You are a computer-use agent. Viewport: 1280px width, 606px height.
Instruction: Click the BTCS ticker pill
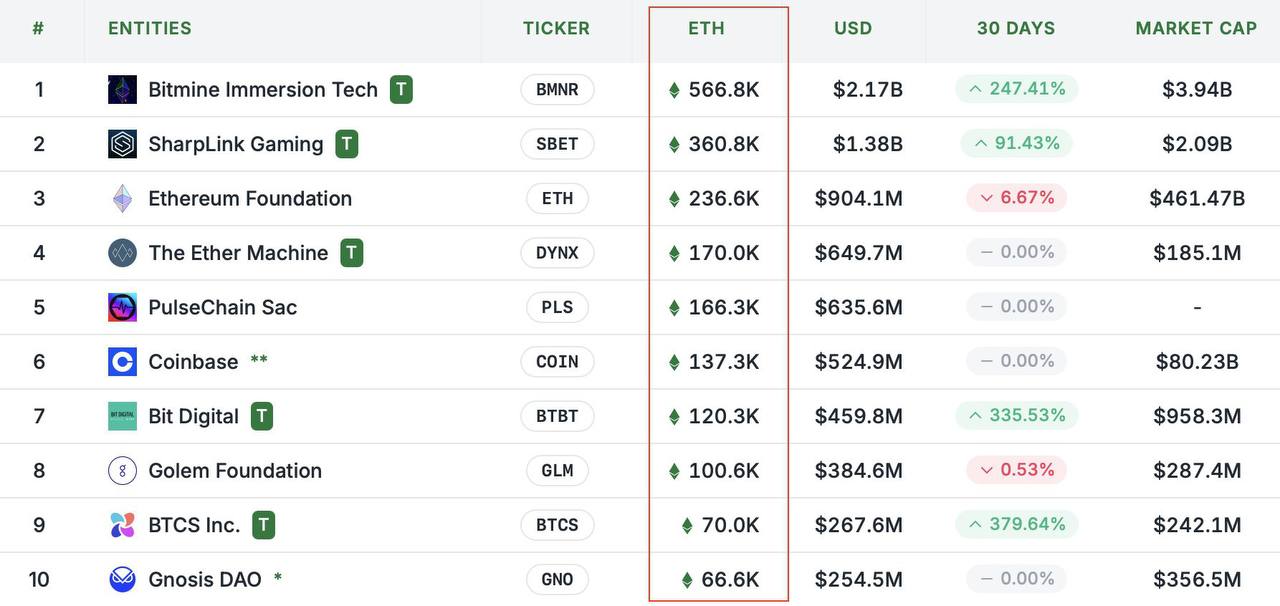557,525
